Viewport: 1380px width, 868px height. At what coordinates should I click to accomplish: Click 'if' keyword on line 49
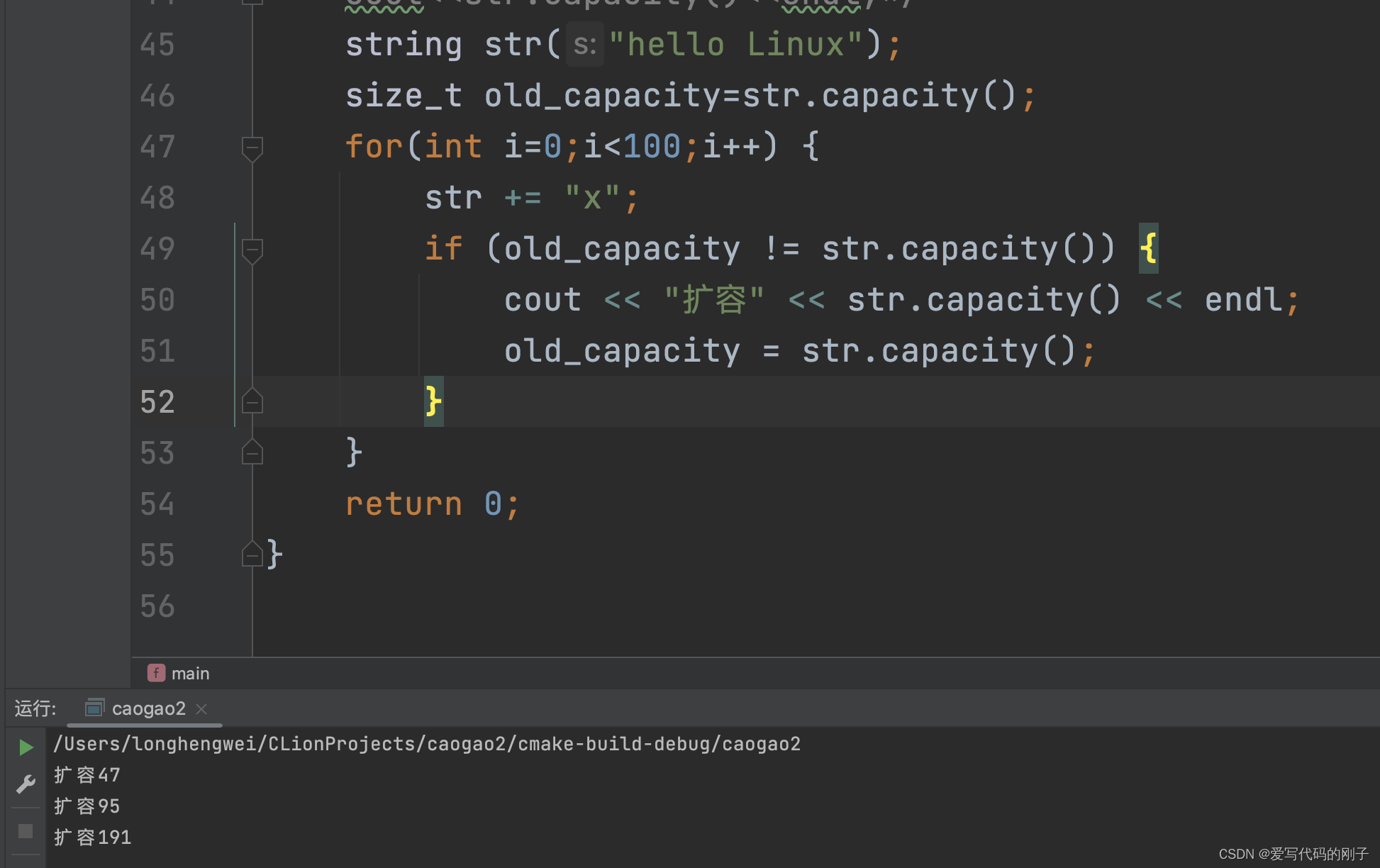tap(443, 249)
